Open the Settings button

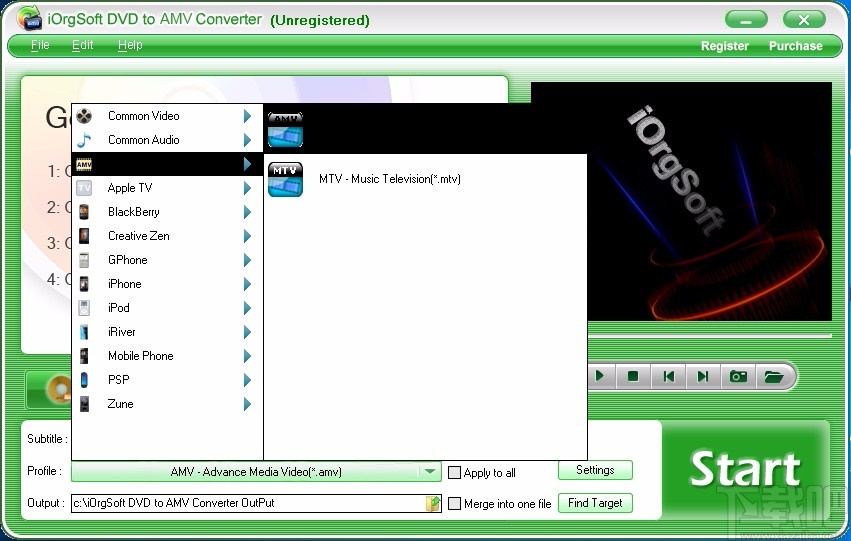click(595, 470)
